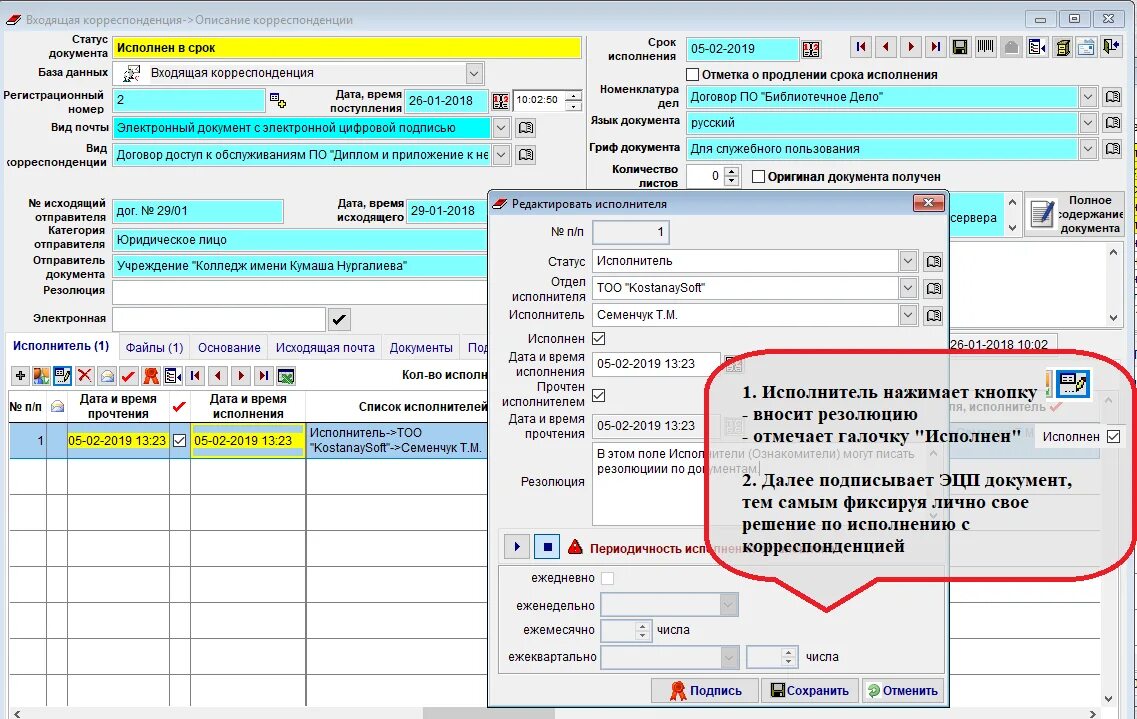Click the empty Резолюция field in main form
This screenshot has height=719, width=1137.
click(x=299, y=292)
